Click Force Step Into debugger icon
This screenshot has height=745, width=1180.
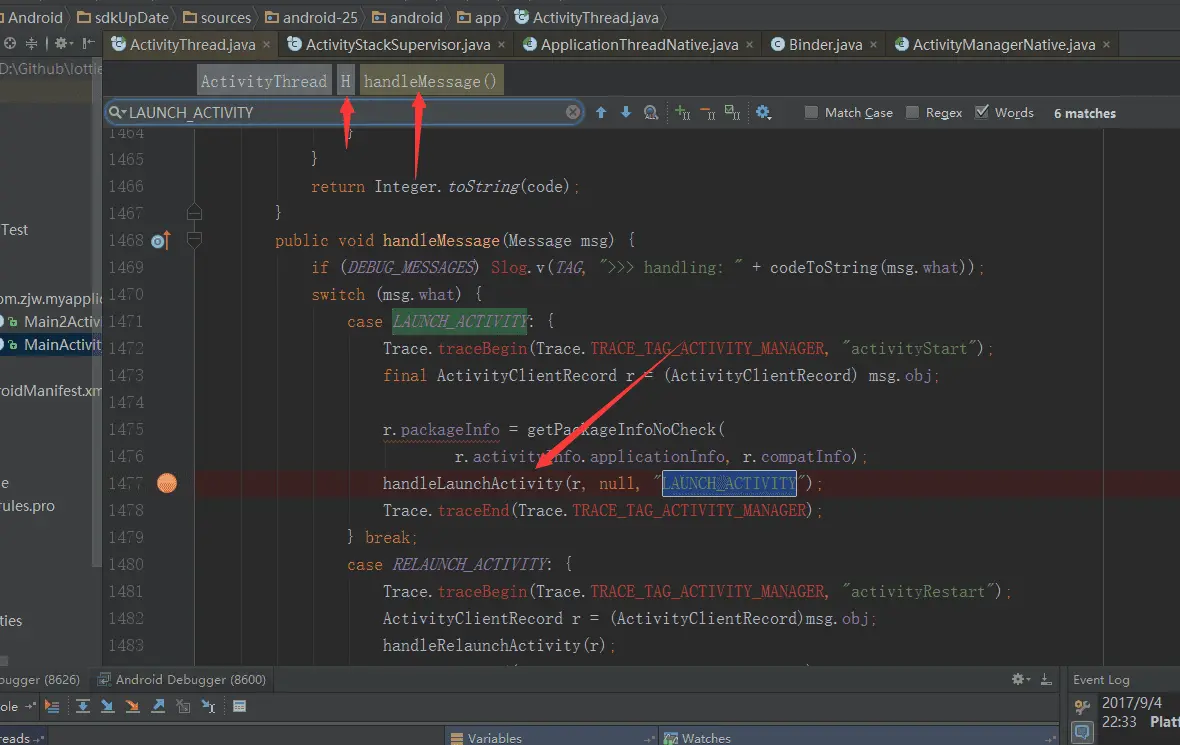132,706
